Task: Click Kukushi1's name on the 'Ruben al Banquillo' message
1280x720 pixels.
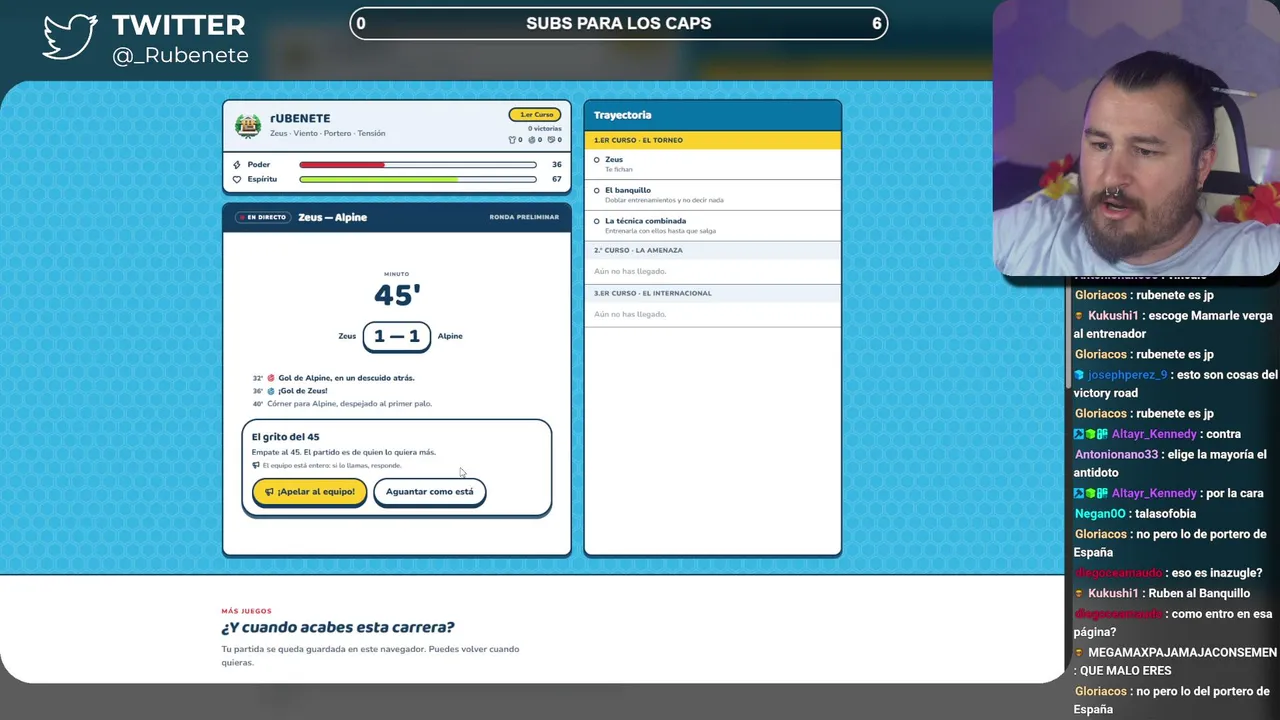Action: click(x=1112, y=593)
